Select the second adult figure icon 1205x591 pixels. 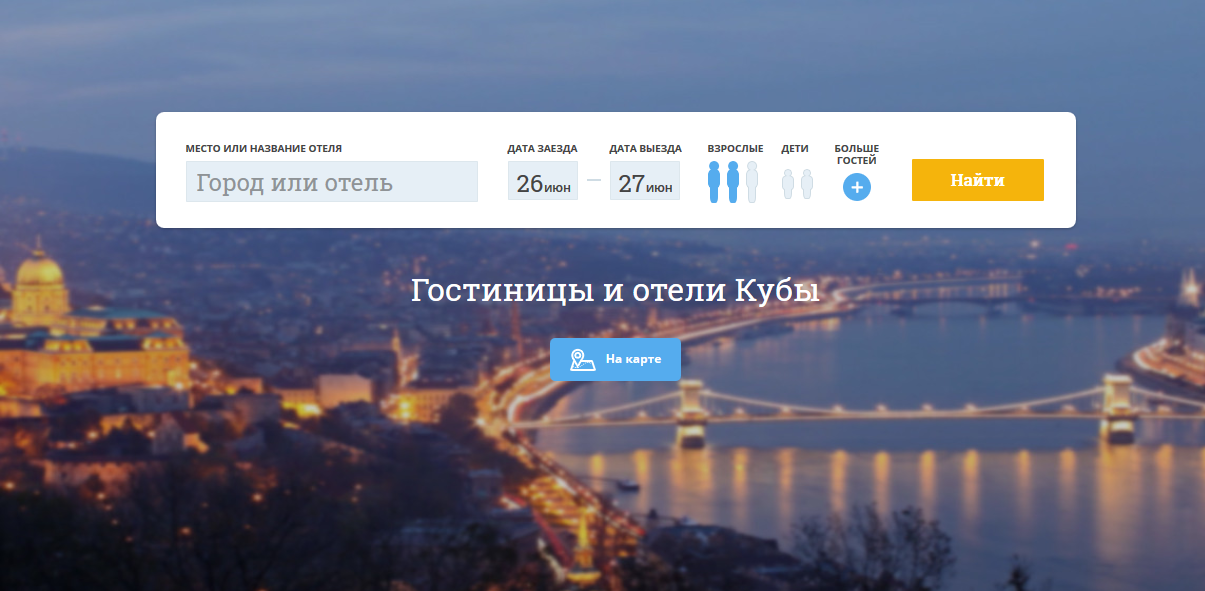pyautogui.click(x=733, y=182)
